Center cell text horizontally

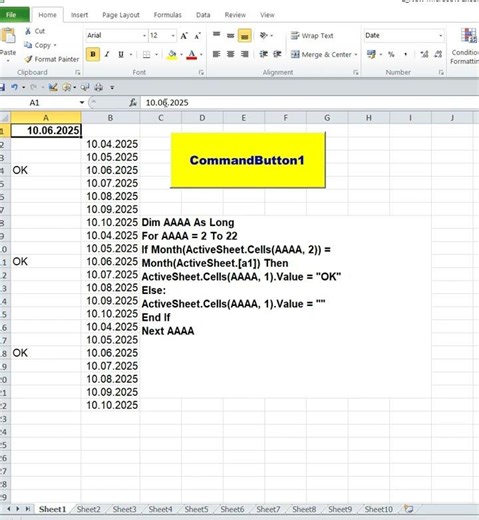click(x=230, y=54)
